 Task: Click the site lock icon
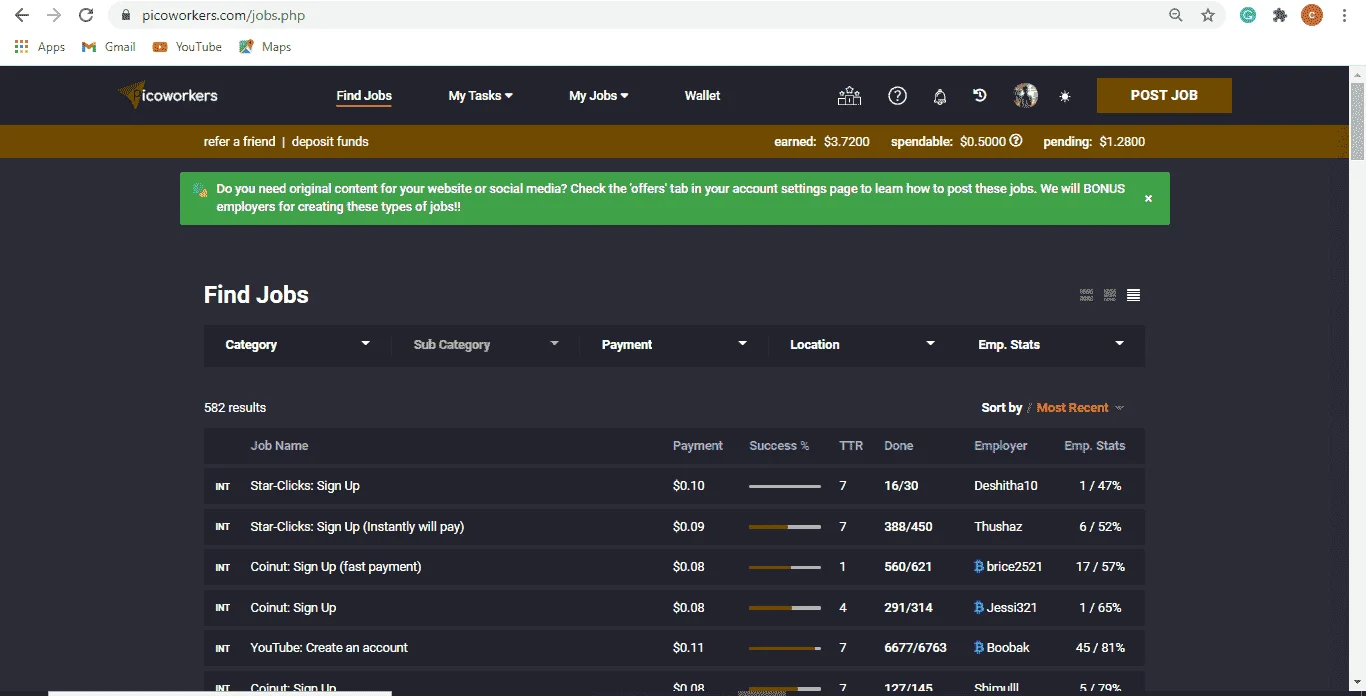[x=125, y=16]
